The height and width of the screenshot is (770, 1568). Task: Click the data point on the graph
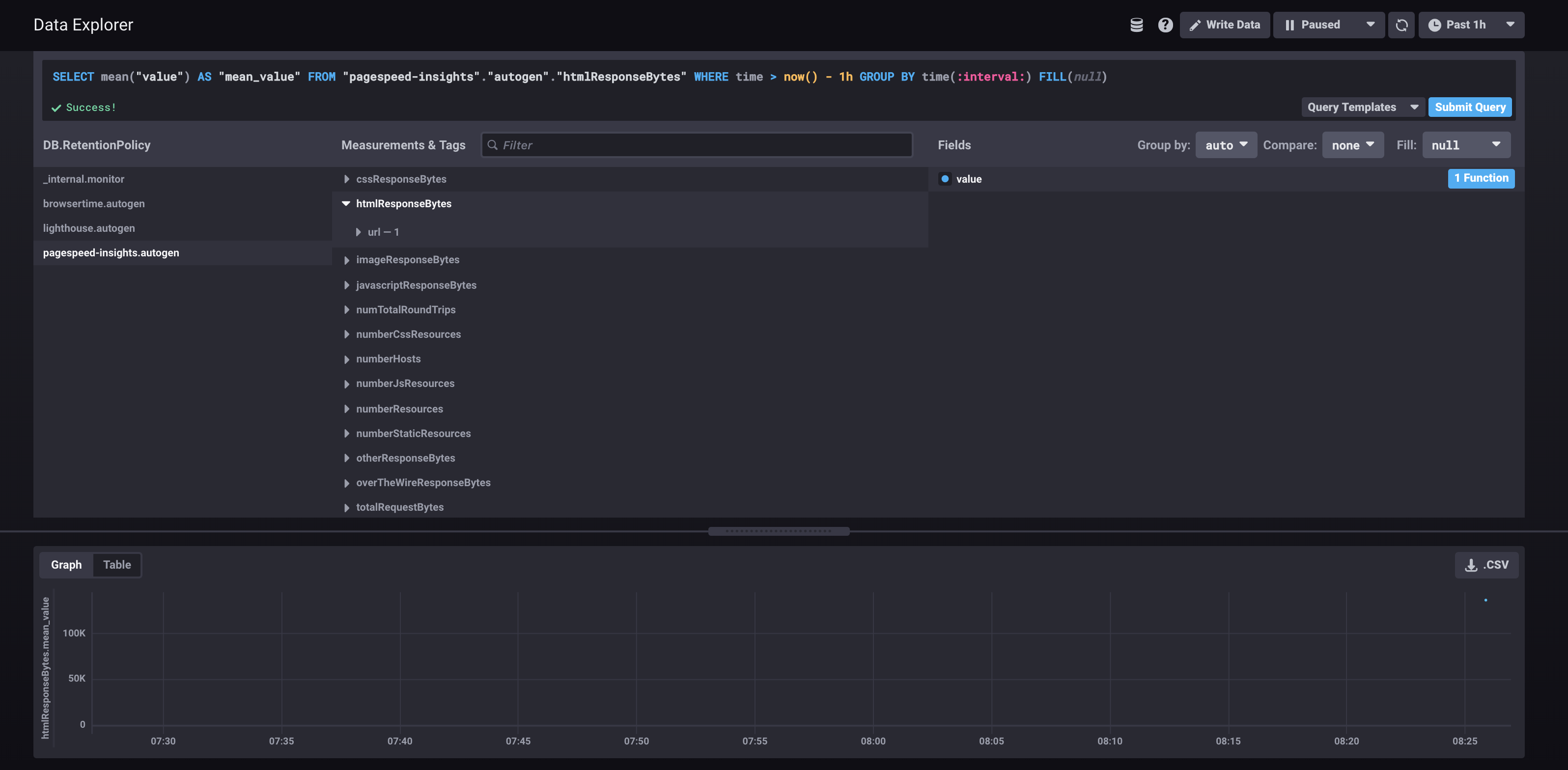(1486, 600)
